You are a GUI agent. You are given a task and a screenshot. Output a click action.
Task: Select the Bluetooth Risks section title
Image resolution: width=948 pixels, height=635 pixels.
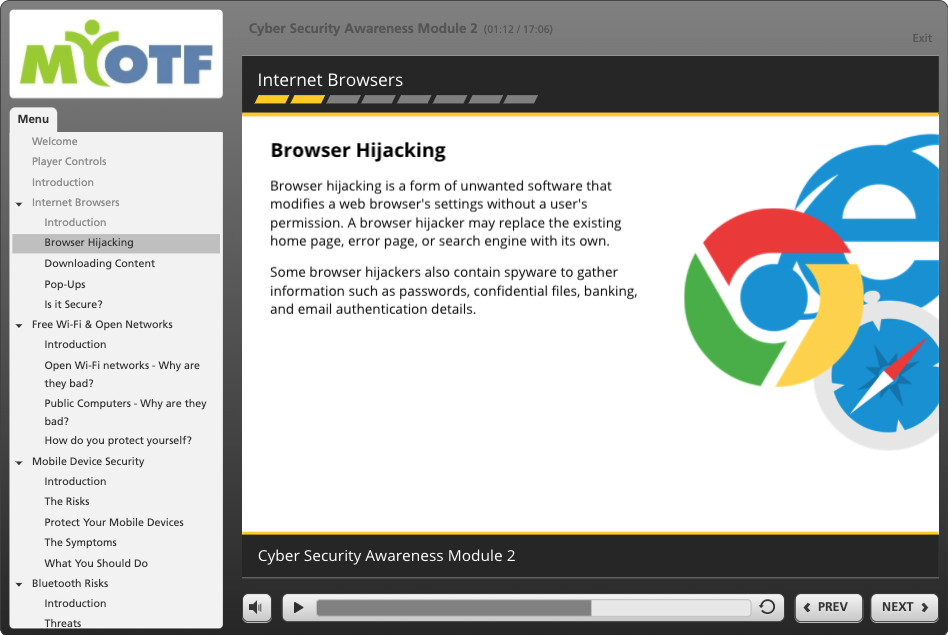coord(70,583)
